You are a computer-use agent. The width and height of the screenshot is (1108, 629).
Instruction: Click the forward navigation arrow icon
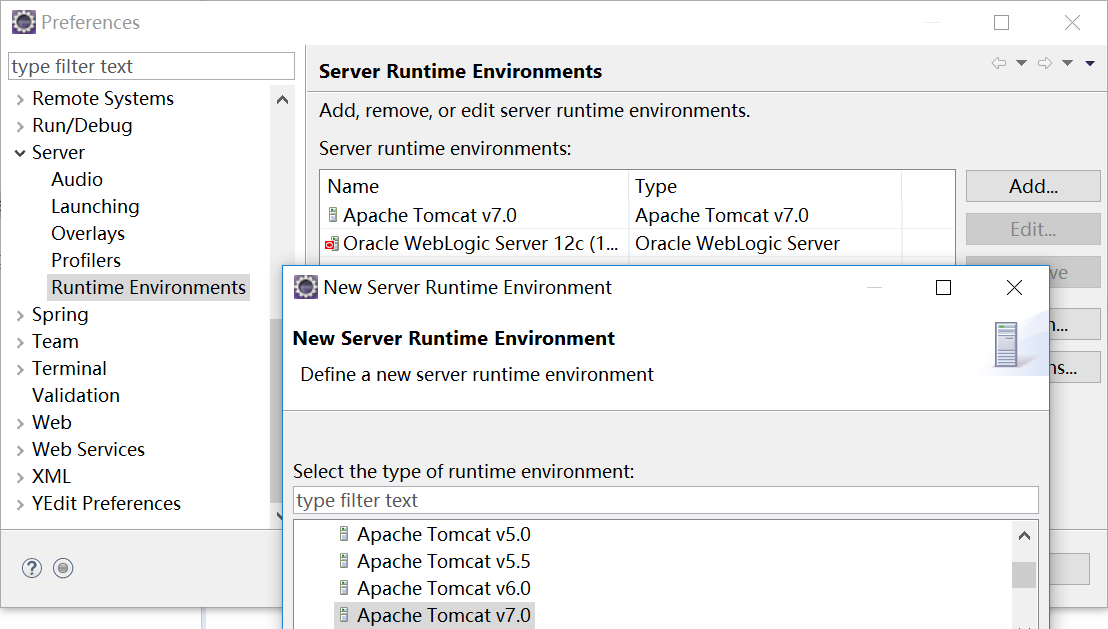(1044, 63)
